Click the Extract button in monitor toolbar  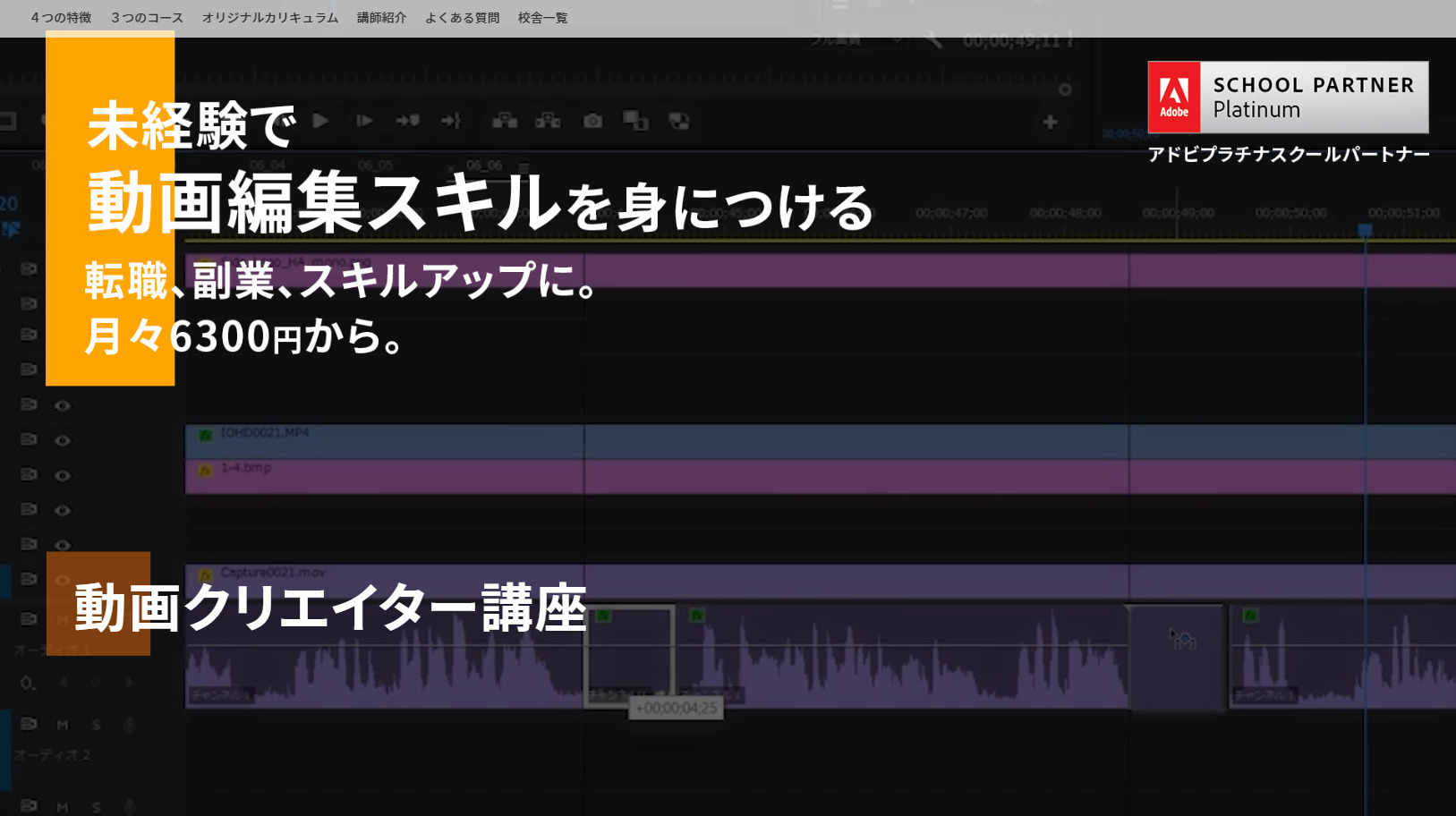coord(548,121)
